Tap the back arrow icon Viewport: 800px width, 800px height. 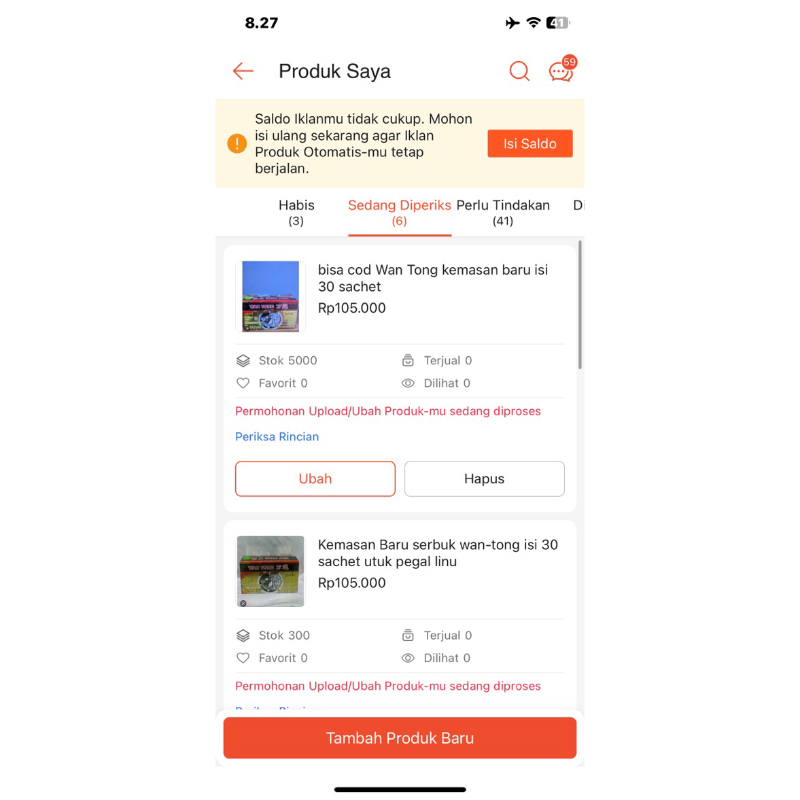[243, 71]
